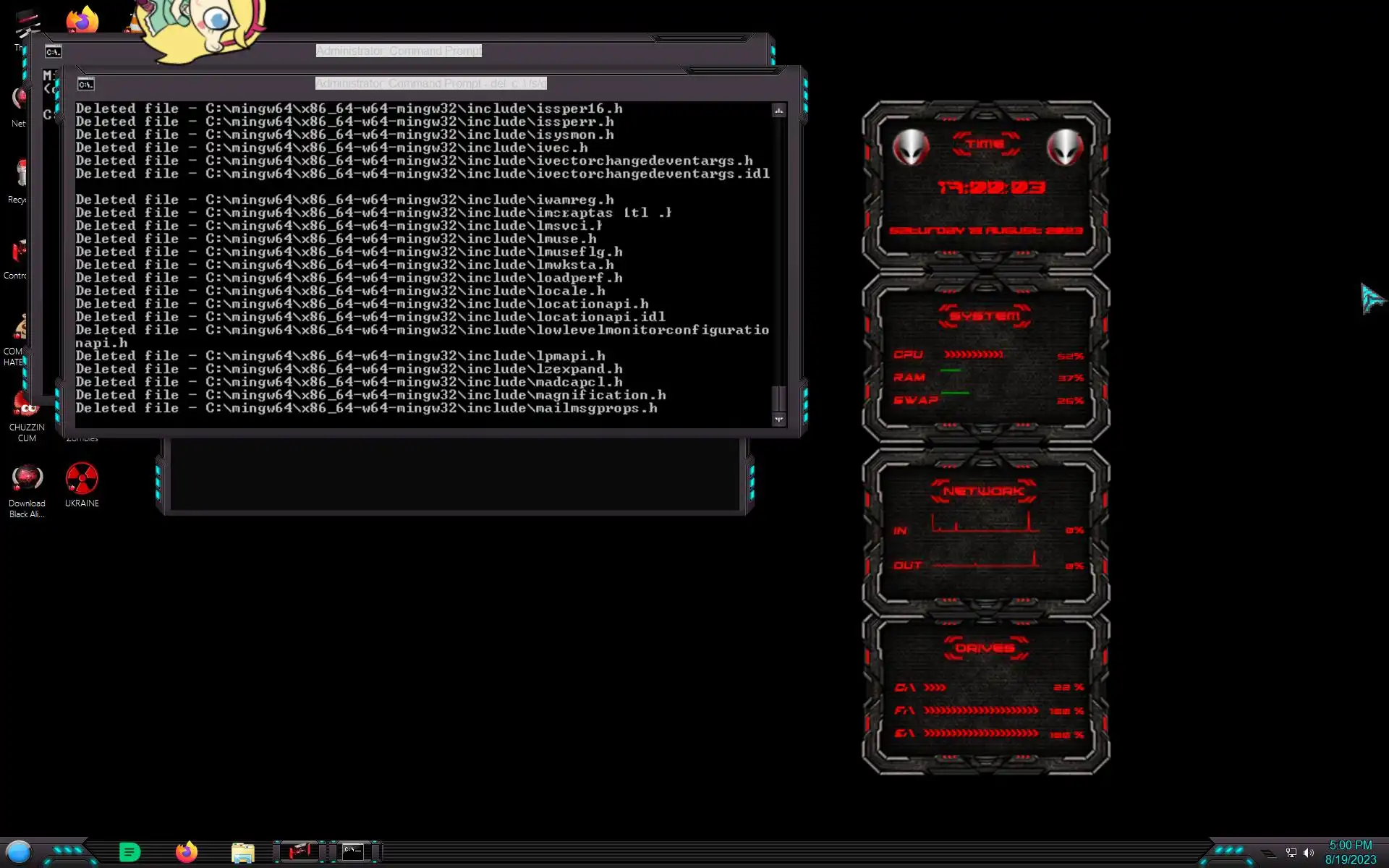The height and width of the screenshot is (868, 1389).
Task: Launch Firefox from the taskbar
Action: click(187, 852)
